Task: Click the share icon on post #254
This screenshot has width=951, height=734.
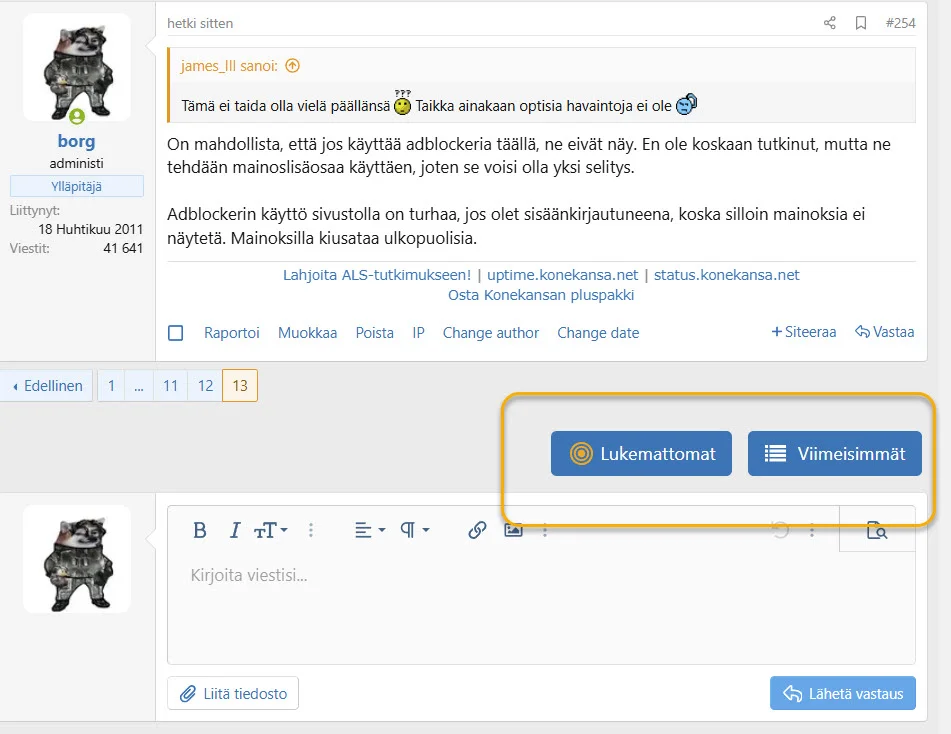Action: point(830,23)
